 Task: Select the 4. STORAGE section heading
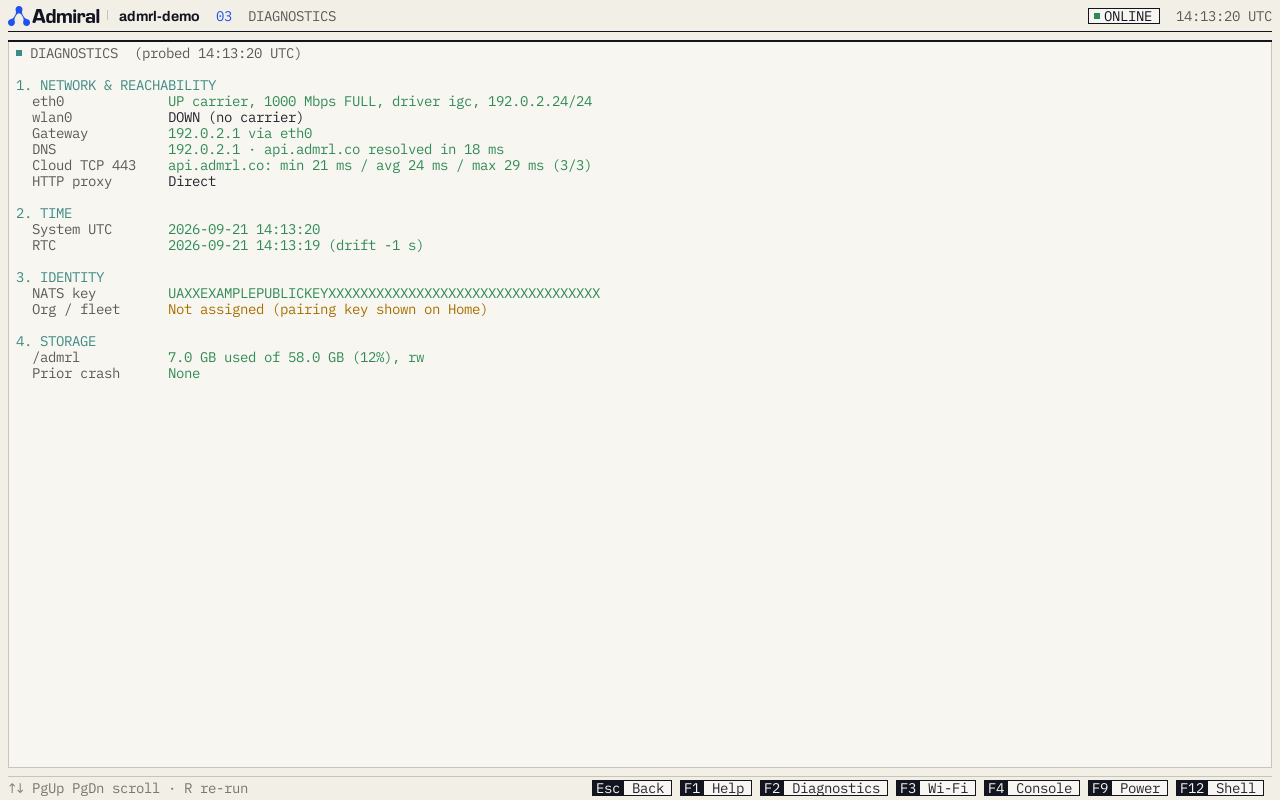[x=56, y=342]
